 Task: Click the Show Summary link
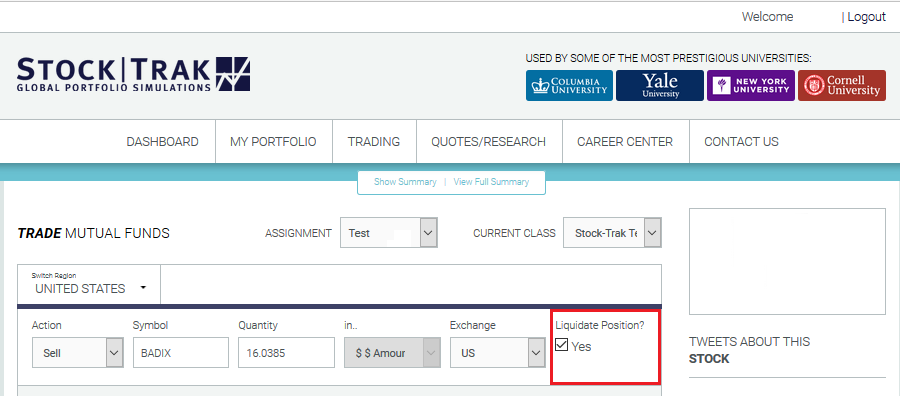click(x=405, y=182)
